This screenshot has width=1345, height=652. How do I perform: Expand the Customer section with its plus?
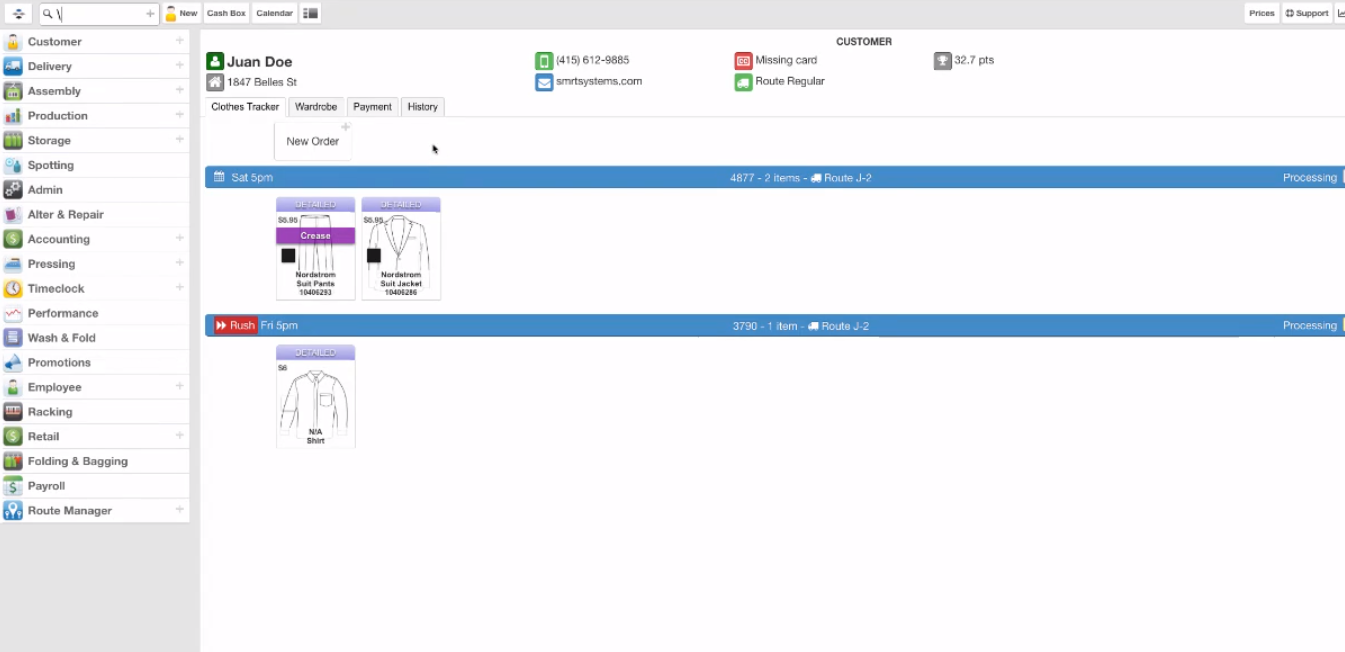click(x=179, y=42)
